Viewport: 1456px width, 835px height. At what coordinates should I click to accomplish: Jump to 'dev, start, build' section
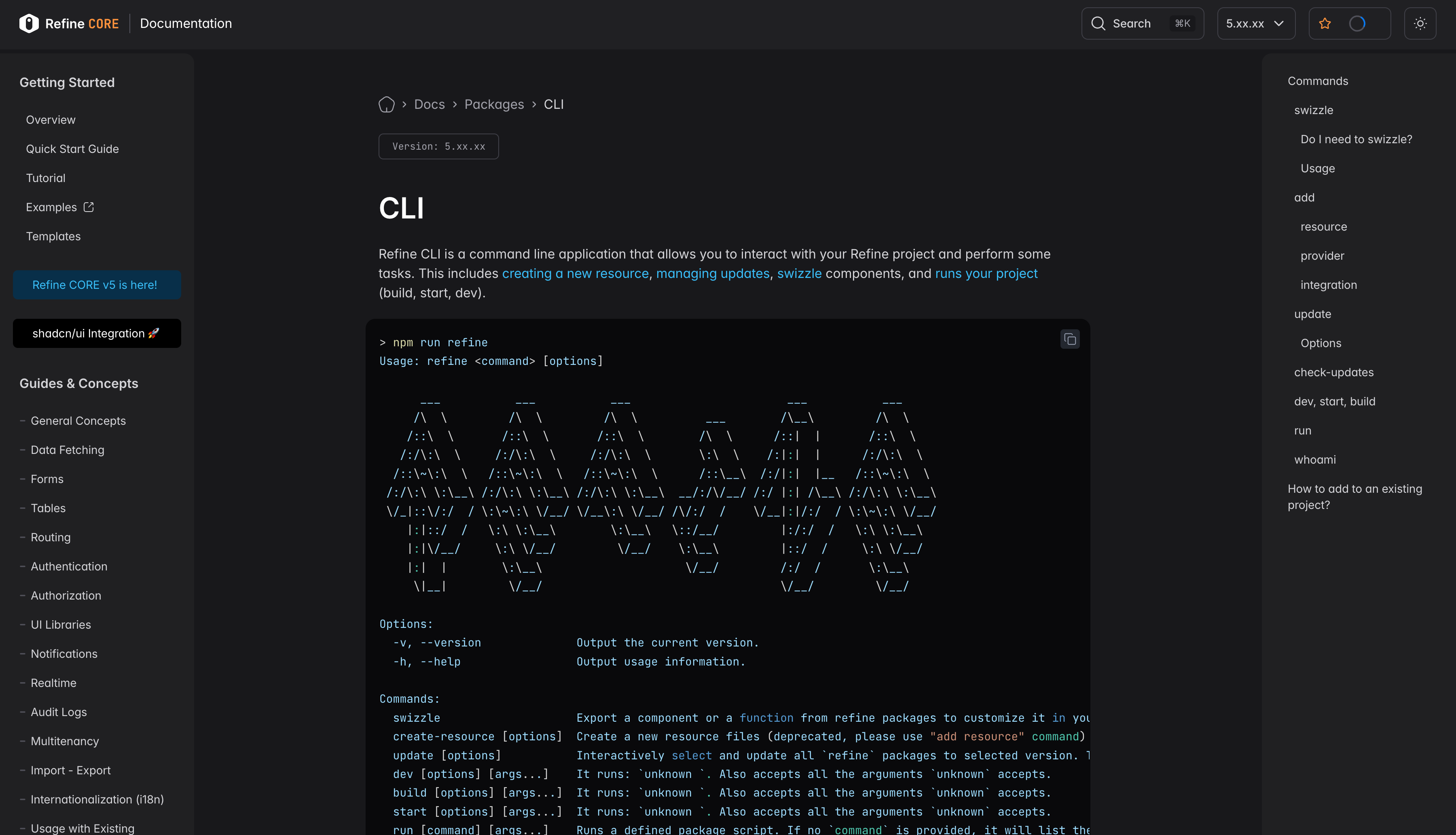pos(1335,402)
